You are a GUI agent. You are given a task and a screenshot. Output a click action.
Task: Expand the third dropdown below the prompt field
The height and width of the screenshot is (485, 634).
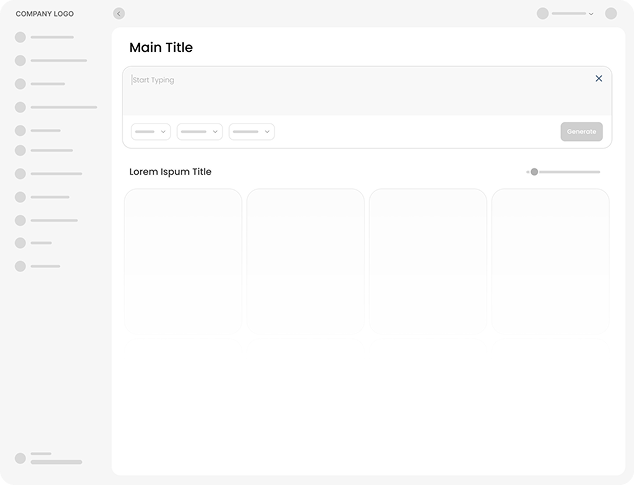252,132
